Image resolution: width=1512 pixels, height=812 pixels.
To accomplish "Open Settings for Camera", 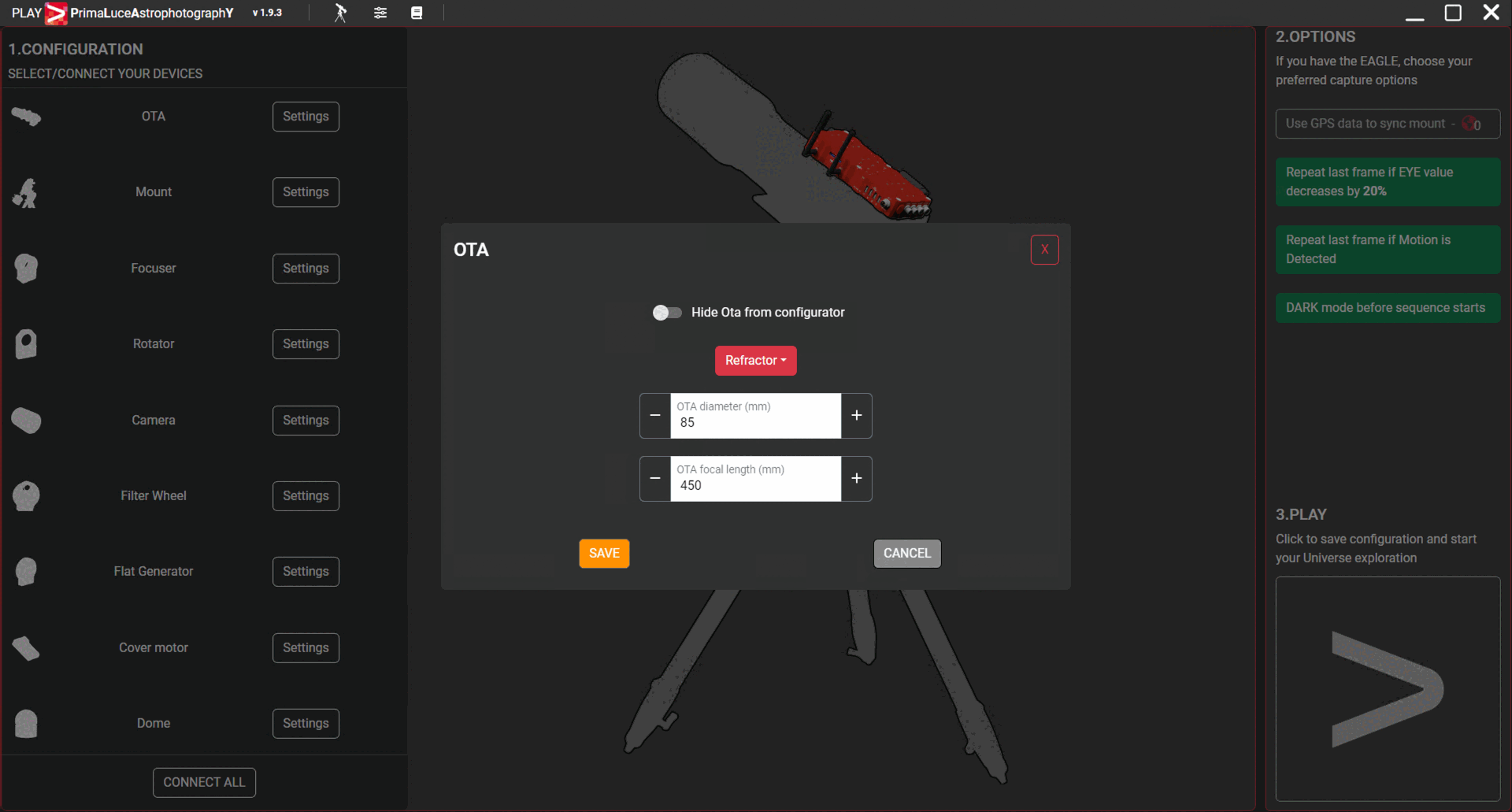I will [306, 421].
